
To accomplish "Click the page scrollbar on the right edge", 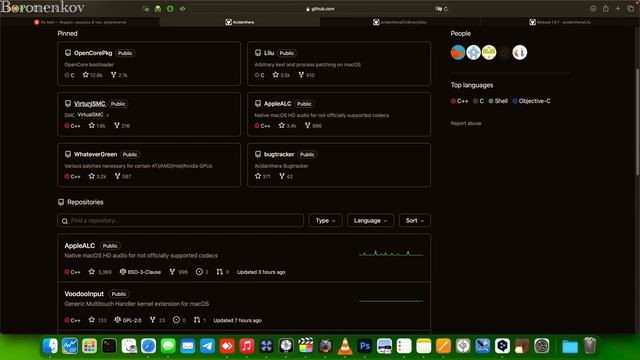I will (x=638, y=122).
